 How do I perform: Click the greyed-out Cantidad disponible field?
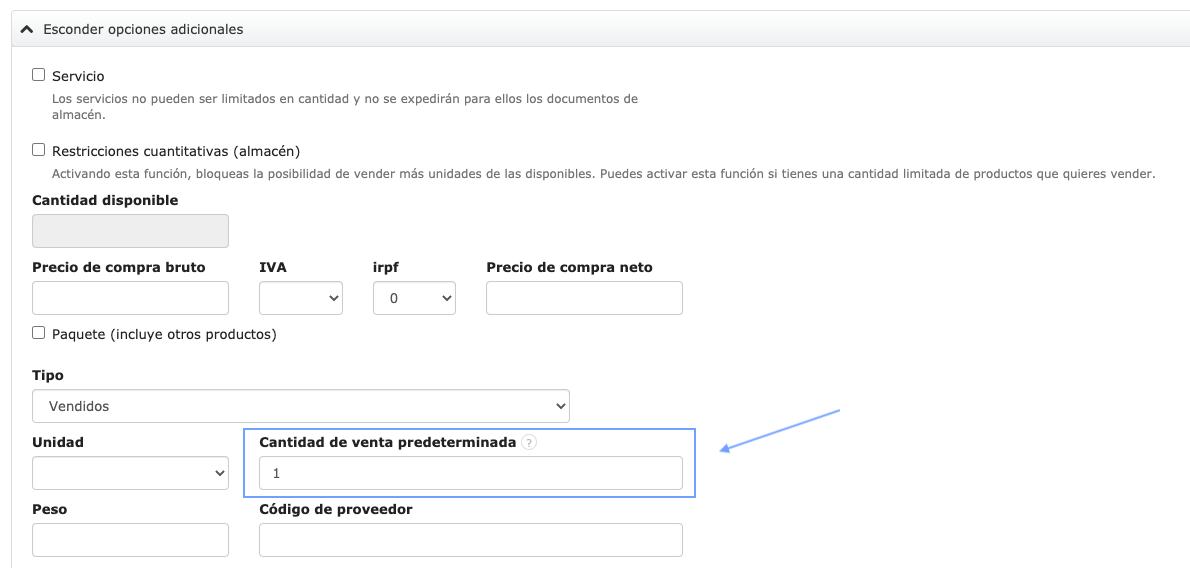point(130,231)
